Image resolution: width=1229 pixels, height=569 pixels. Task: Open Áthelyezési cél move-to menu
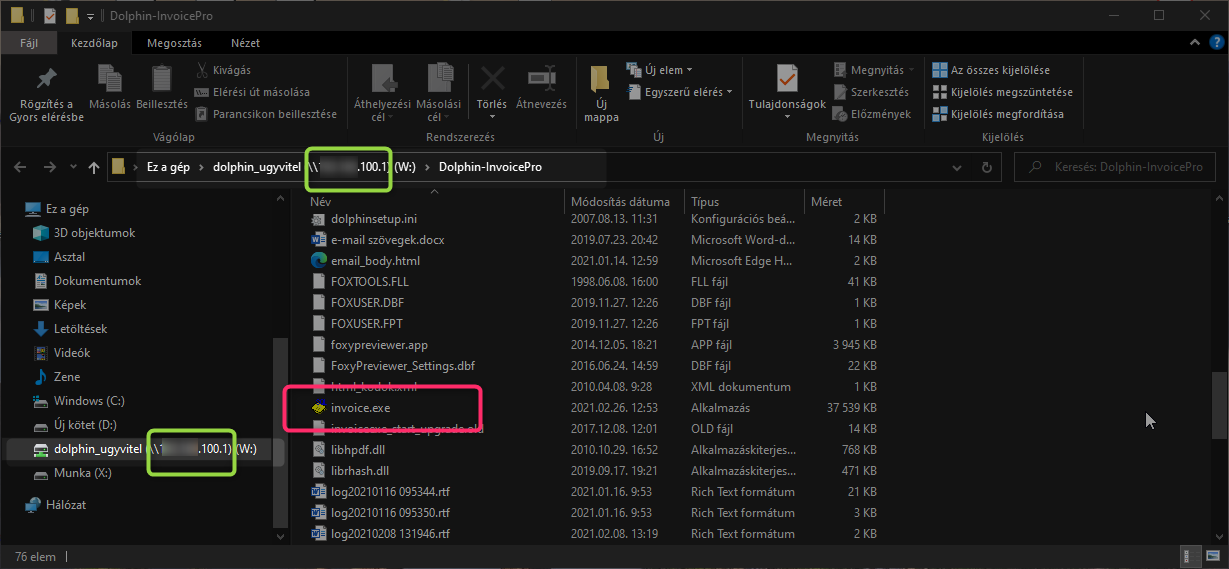coord(383,94)
